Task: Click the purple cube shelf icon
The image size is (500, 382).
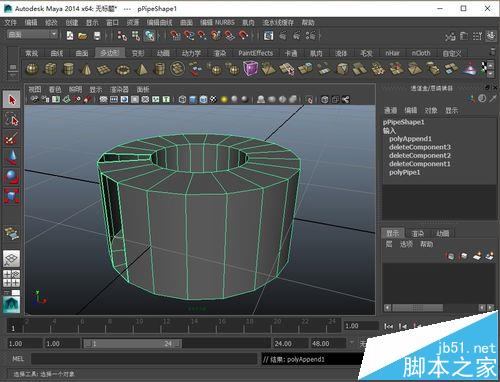Action: point(250,69)
